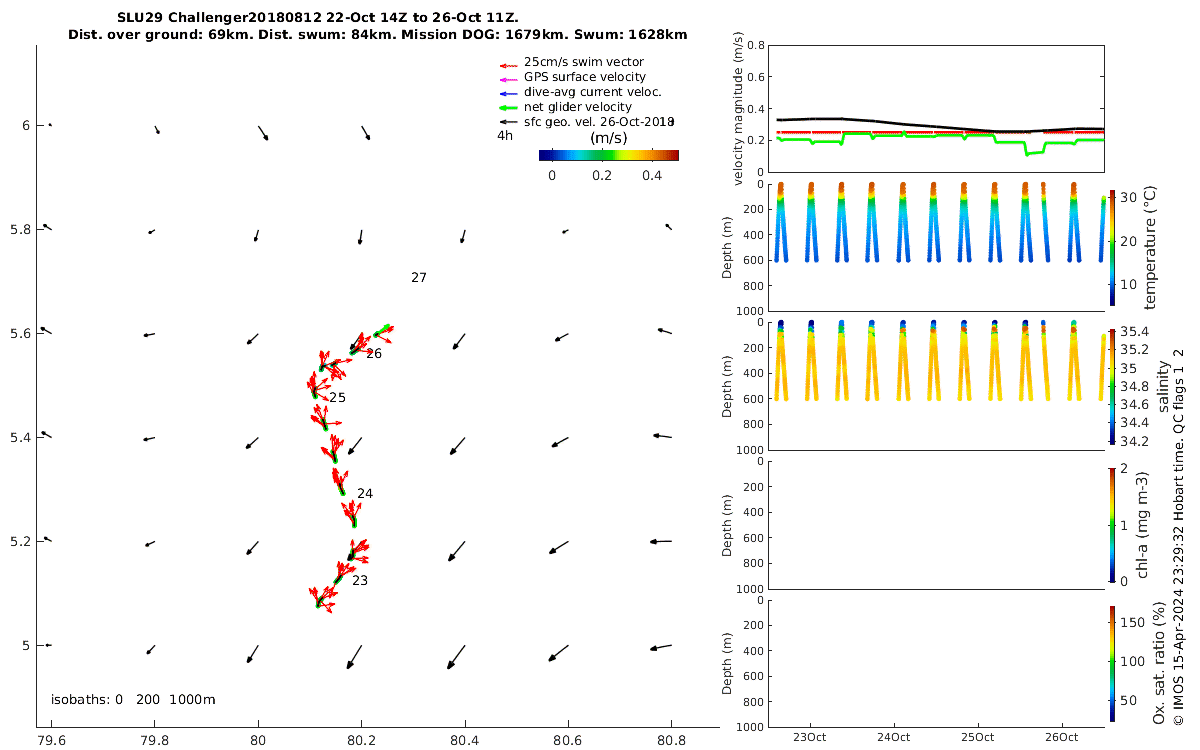Click the 'Depth (m)' label of the chl-a panel
Image resolution: width=1200 pixels, height=750 pixels.
(727, 525)
